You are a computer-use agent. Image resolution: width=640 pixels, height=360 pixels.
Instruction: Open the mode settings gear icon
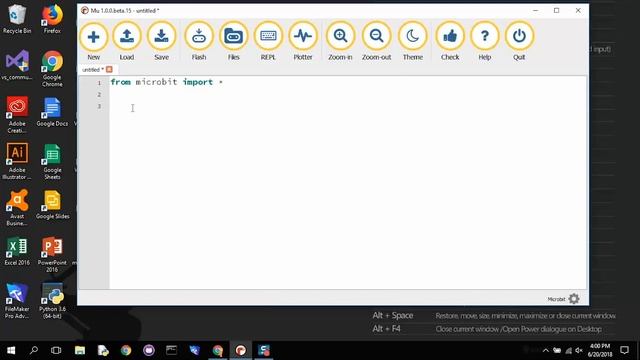pyautogui.click(x=574, y=299)
